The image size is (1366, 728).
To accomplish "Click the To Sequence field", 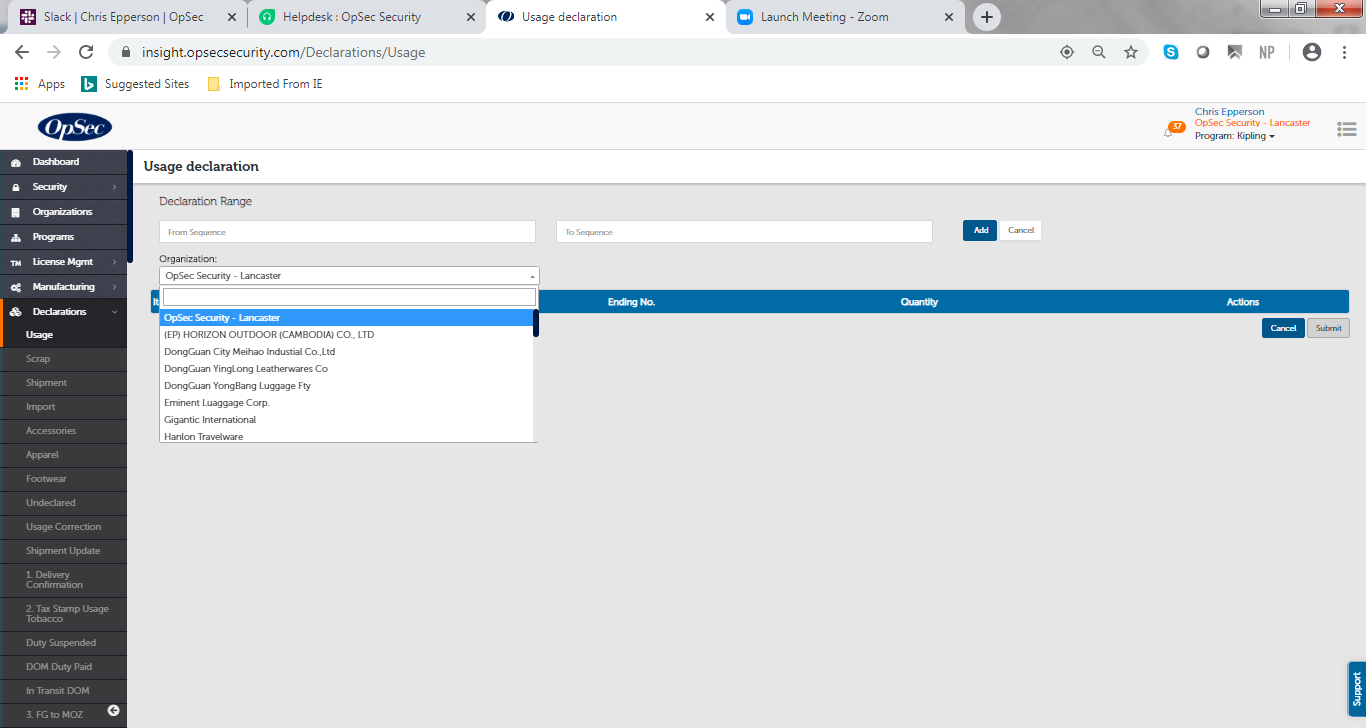I will pos(744,232).
